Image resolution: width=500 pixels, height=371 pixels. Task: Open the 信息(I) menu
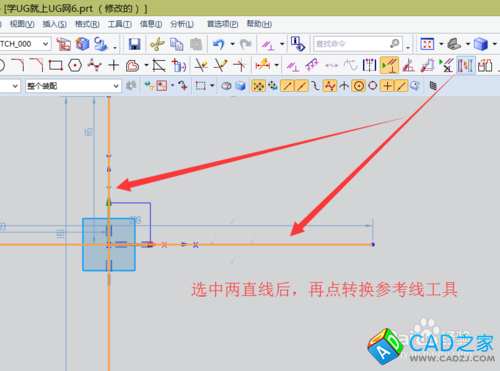(151, 24)
